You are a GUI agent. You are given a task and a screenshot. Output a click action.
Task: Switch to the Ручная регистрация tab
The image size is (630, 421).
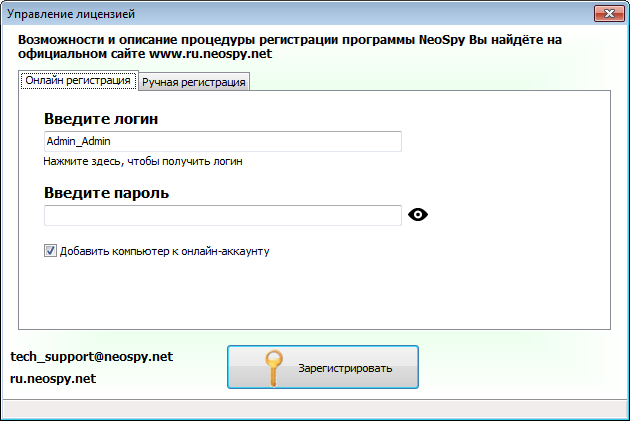(x=194, y=82)
